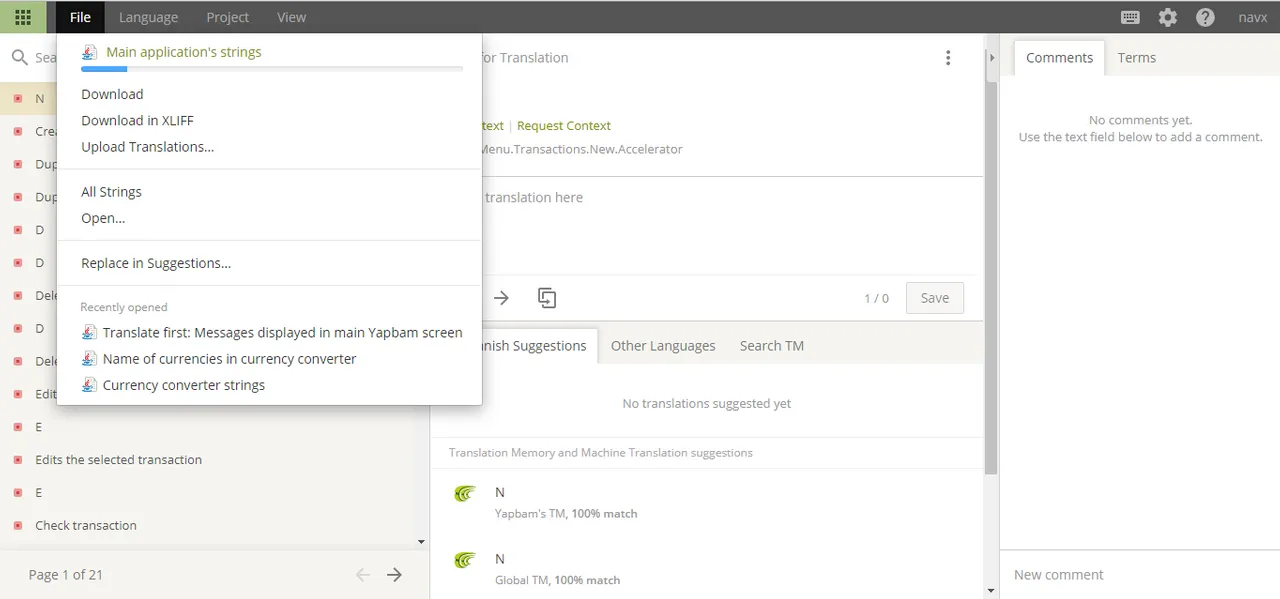This screenshot has height=599, width=1280.
Task: Click string list scrollbar down arrow
Action: [x=421, y=542]
